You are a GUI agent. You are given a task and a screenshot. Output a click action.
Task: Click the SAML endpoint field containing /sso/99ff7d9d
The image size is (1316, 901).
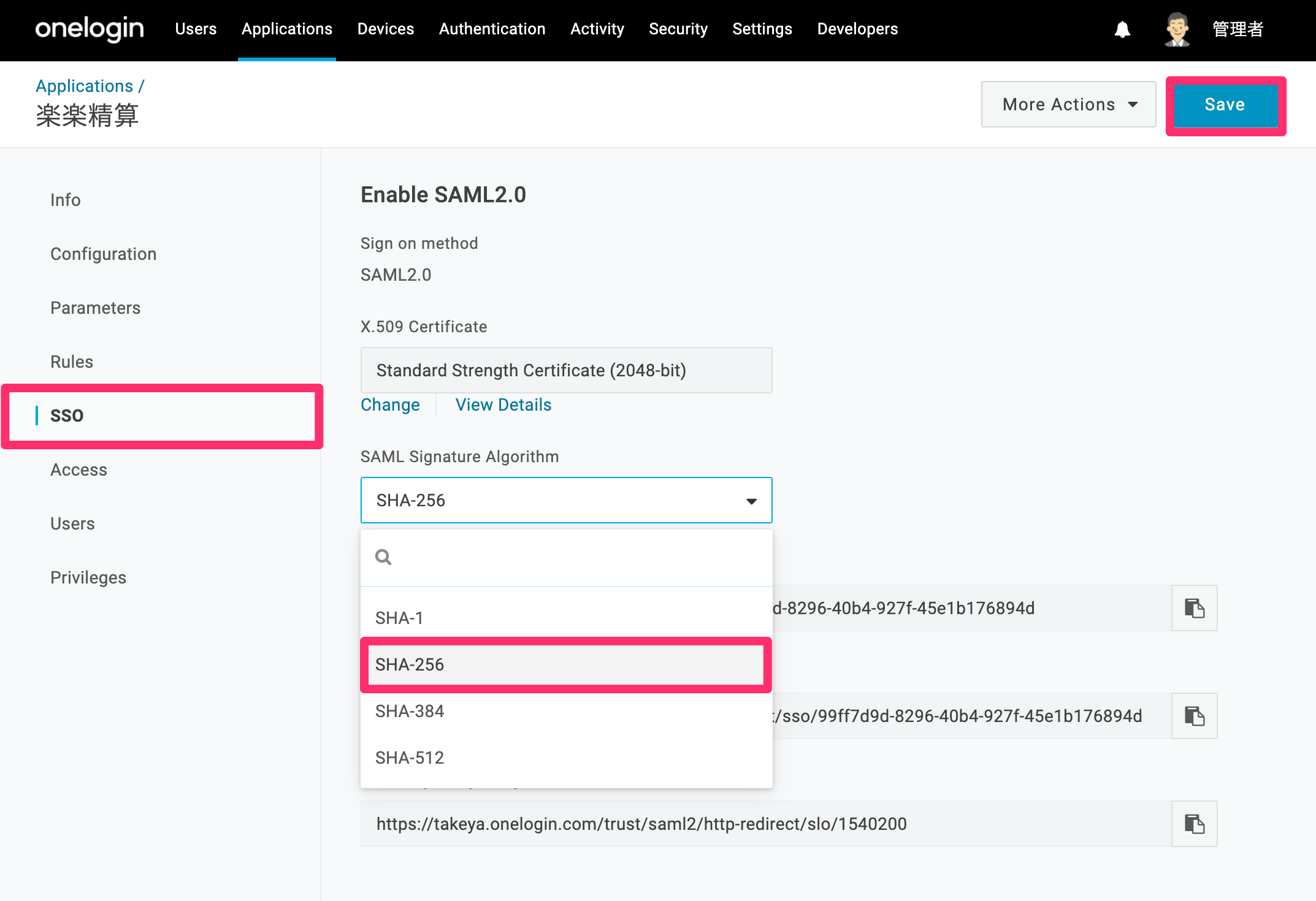[972, 716]
